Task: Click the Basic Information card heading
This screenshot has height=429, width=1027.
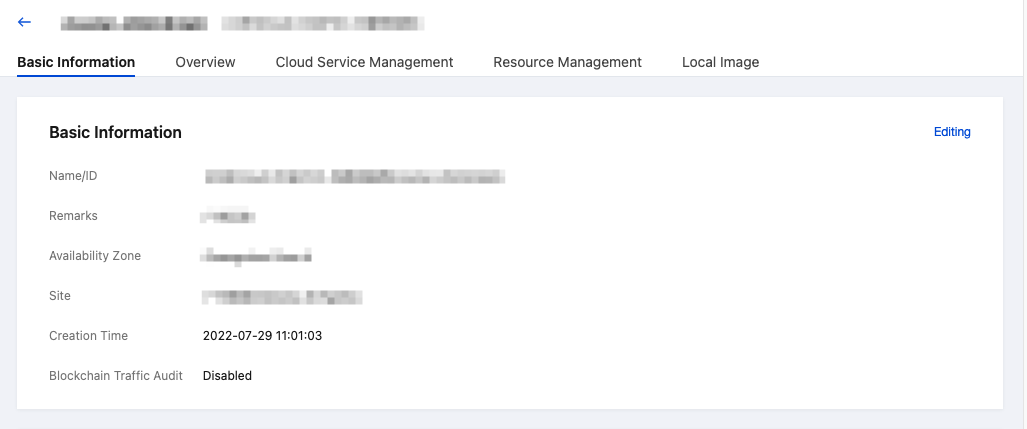Action: (x=115, y=132)
